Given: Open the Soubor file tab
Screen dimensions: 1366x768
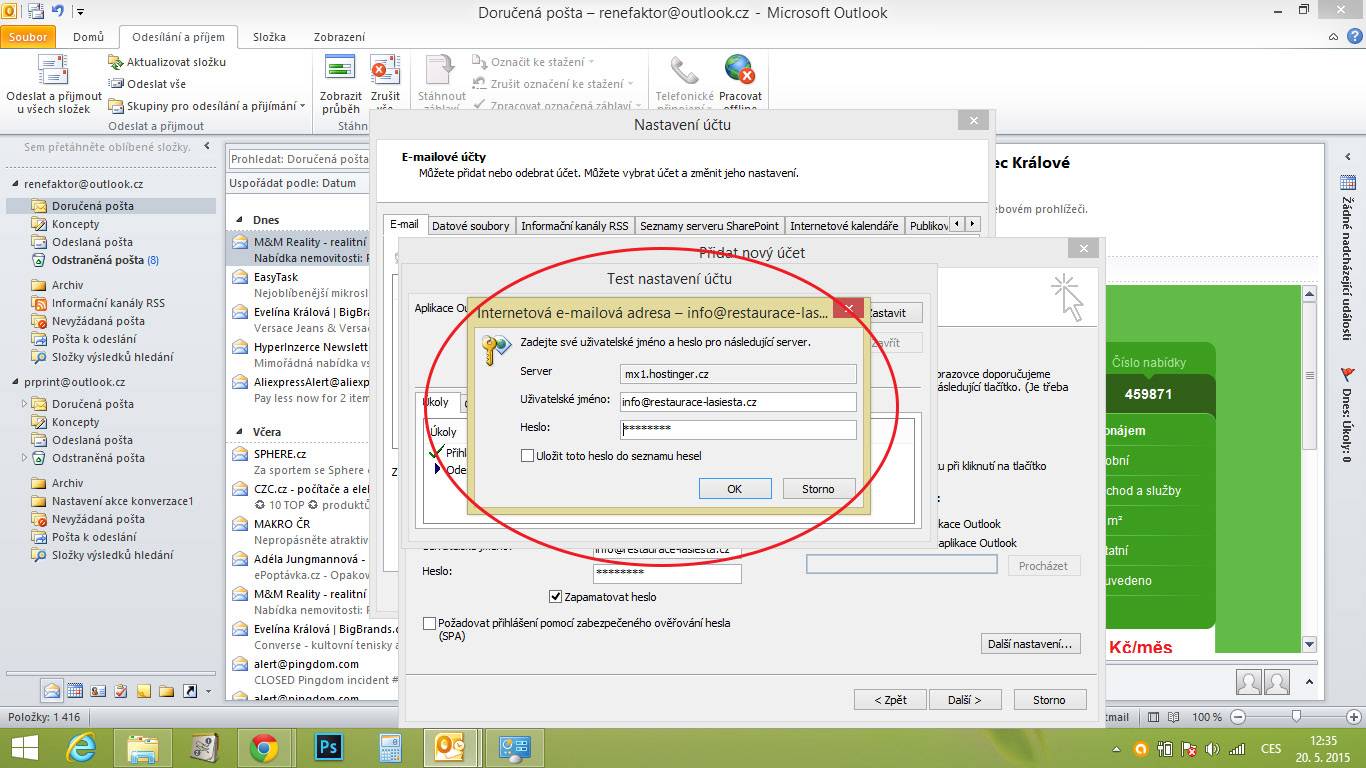Looking at the screenshot, I should (30, 37).
